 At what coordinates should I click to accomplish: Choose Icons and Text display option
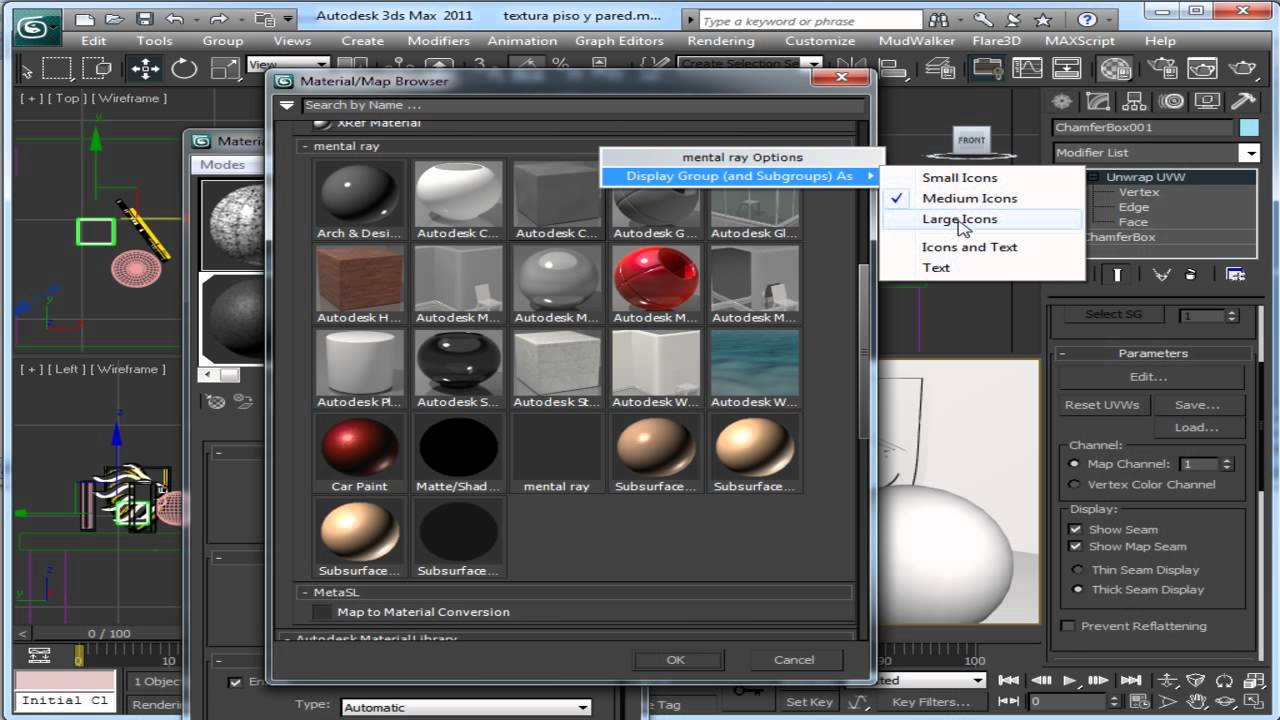pyautogui.click(x=969, y=246)
